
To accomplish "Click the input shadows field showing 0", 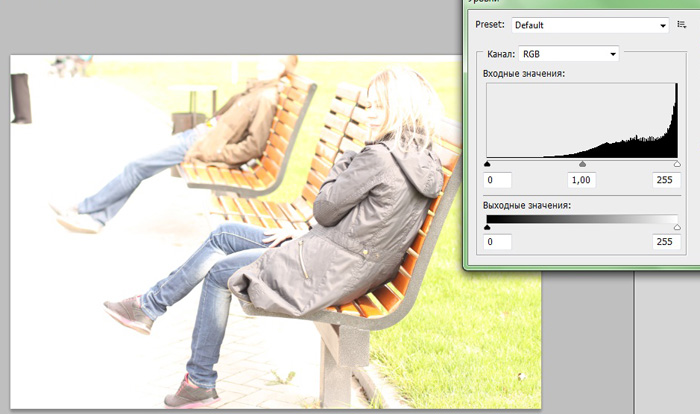I will click(497, 180).
